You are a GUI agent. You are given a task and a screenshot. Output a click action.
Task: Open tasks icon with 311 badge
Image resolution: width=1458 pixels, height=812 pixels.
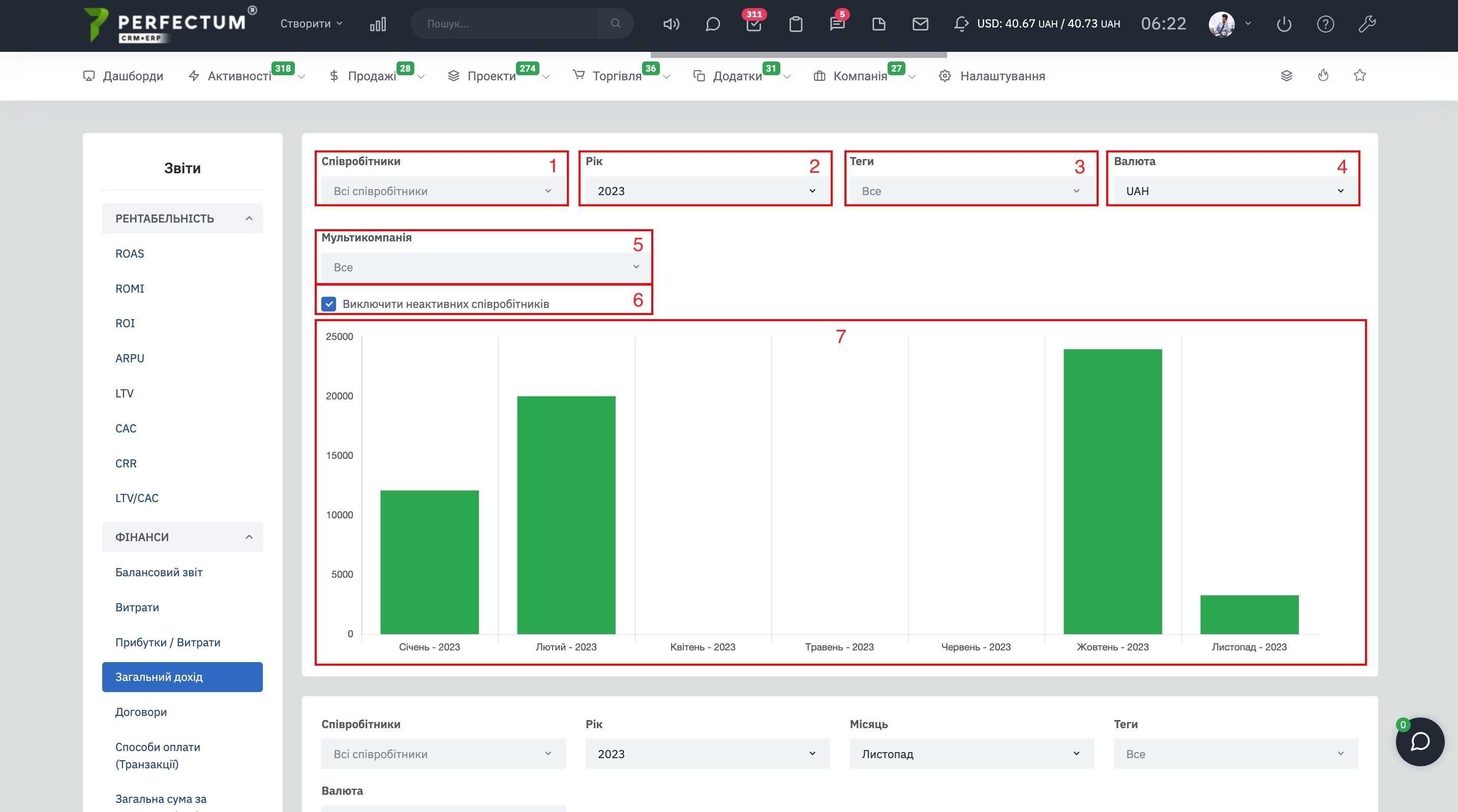(753, 24)
